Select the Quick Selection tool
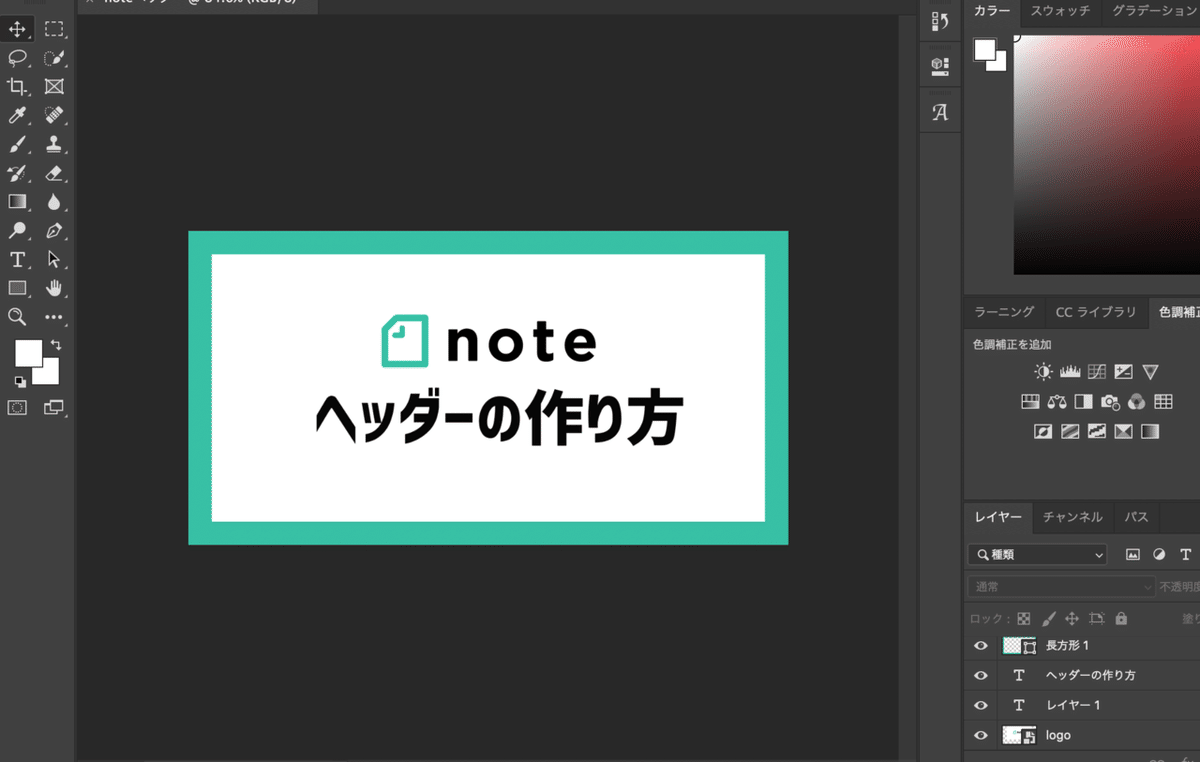 [x=54, y=57]
